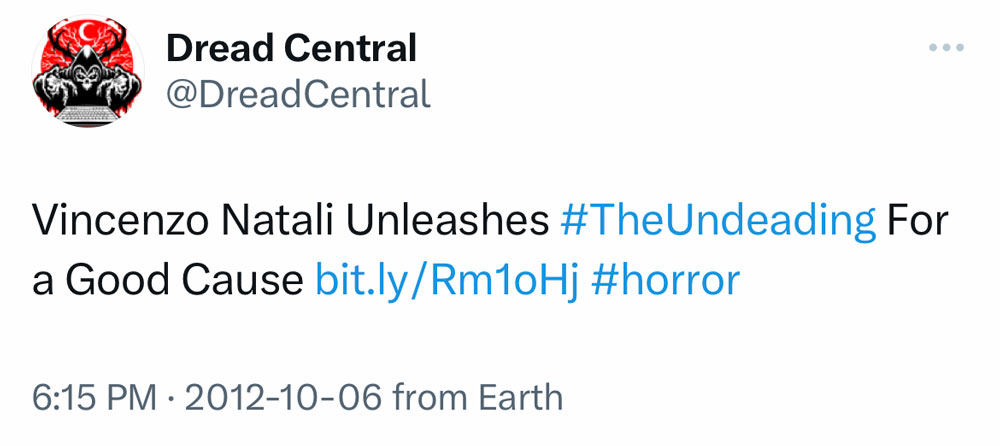Click the word "For" after the hashtag
1000x446 pixels.
pyautogui.click(x=915, y=221)
